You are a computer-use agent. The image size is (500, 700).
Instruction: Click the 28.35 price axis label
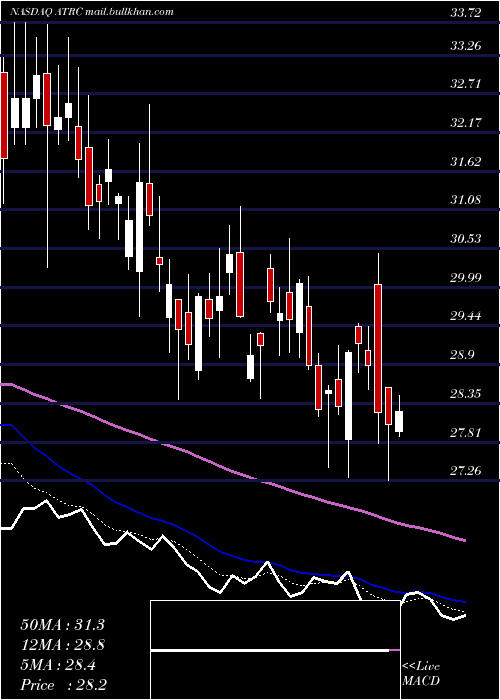click(466, 393)
